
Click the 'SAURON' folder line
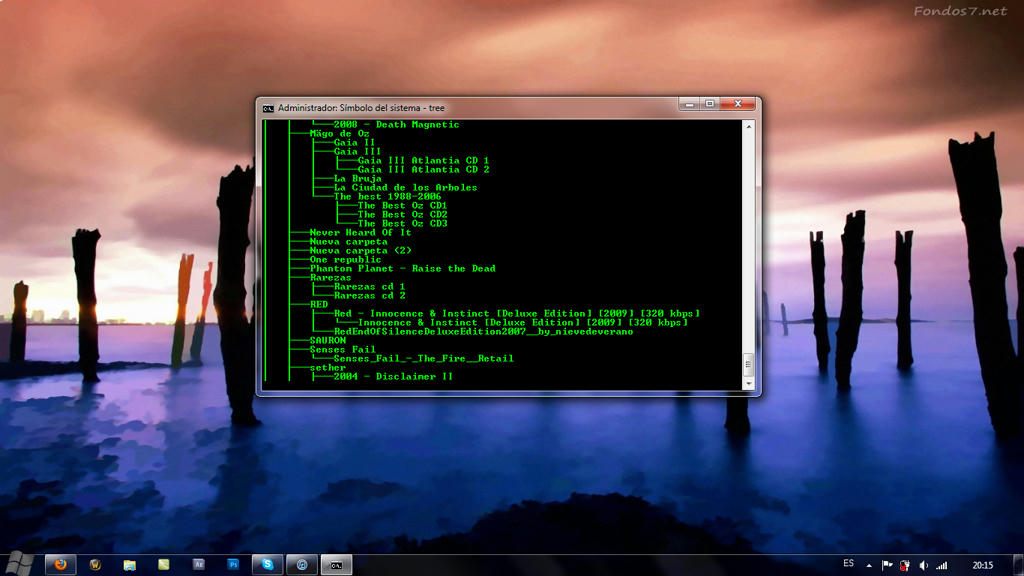pos(328,341)
